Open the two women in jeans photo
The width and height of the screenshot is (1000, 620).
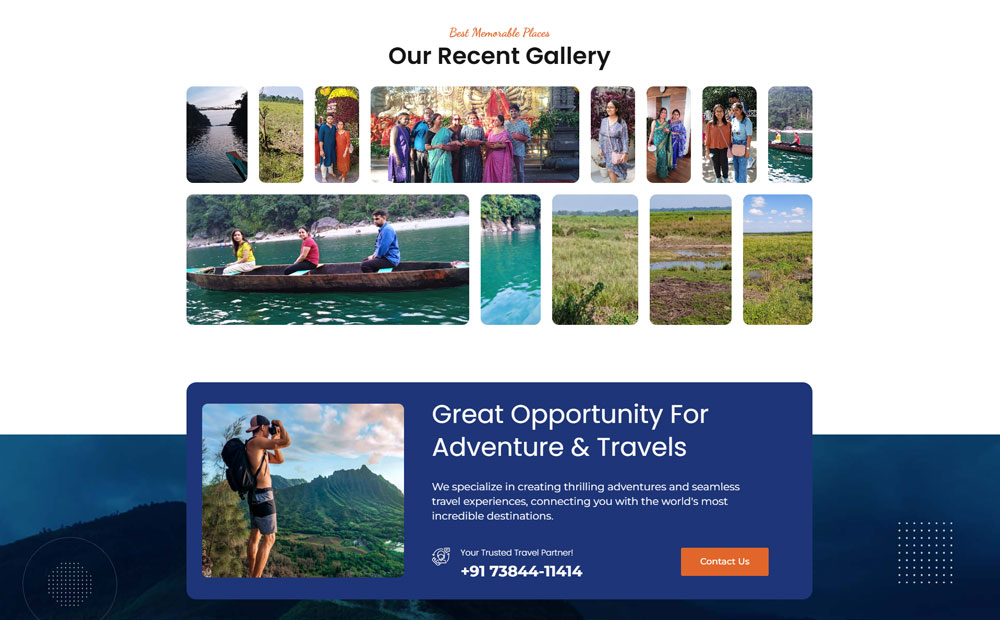(730, 135)
